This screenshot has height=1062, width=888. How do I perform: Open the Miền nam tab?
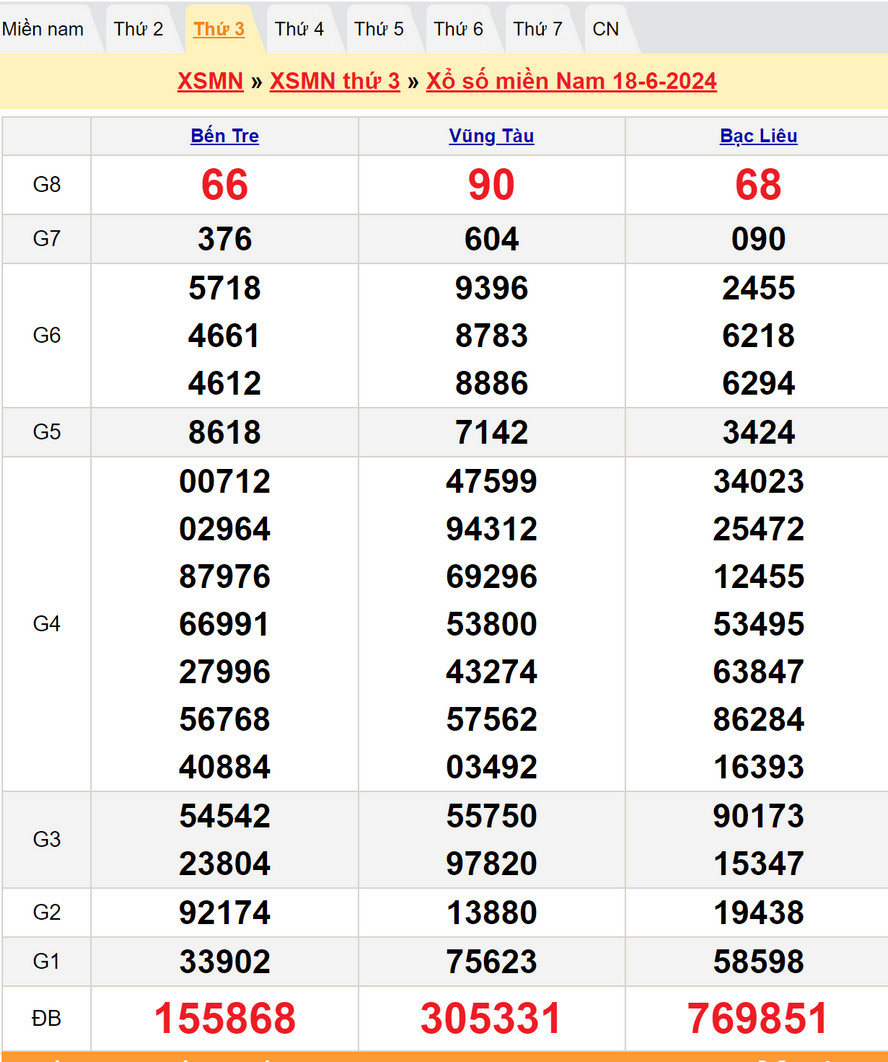click(x=43, y=29)
